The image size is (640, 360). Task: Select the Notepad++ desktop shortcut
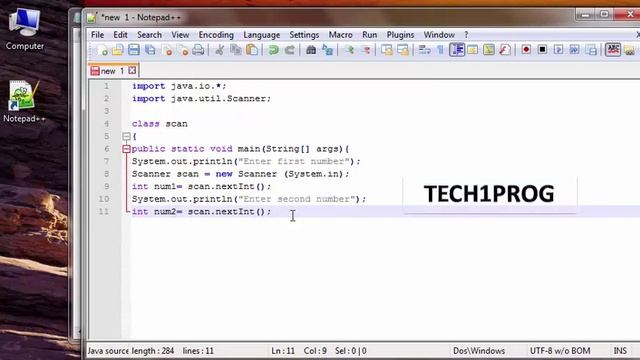click(x=24, y=102)
